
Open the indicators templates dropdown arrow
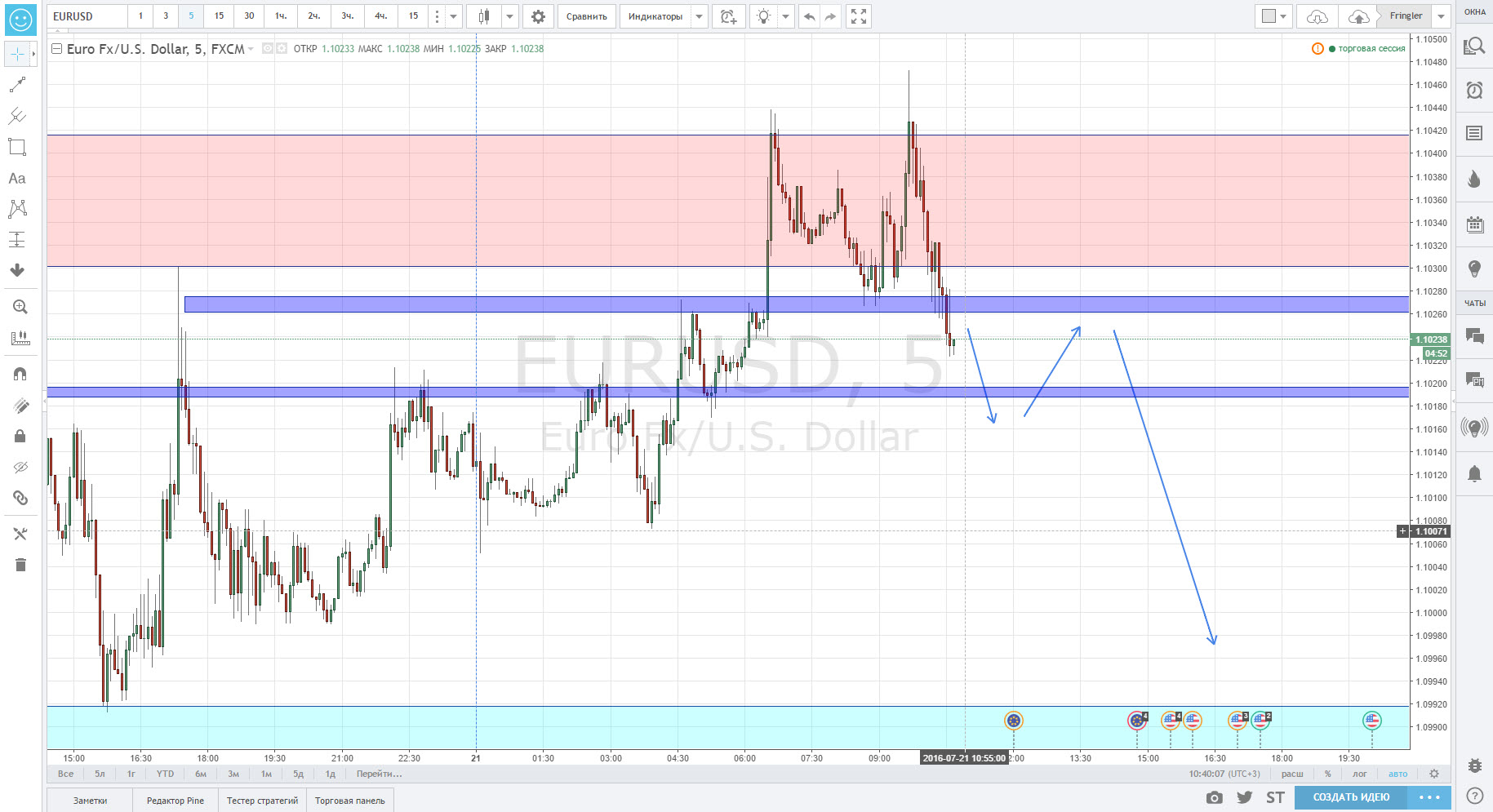[699, 16]
